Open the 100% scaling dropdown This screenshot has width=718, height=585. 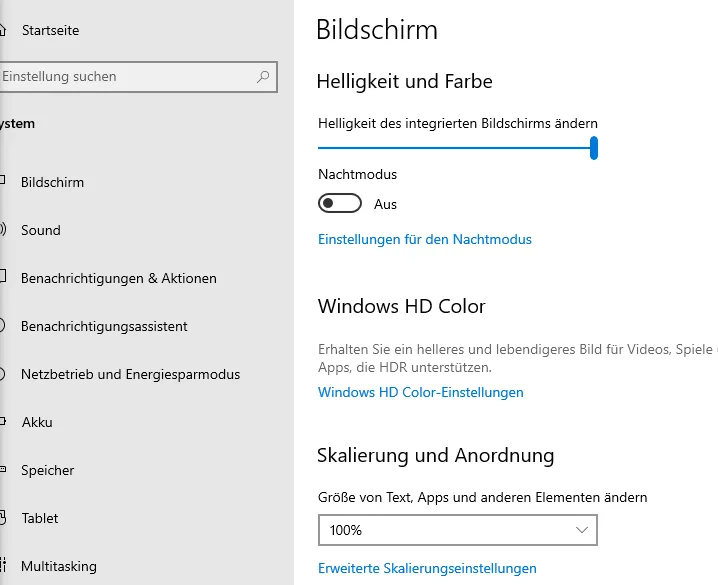coord(457,530)
